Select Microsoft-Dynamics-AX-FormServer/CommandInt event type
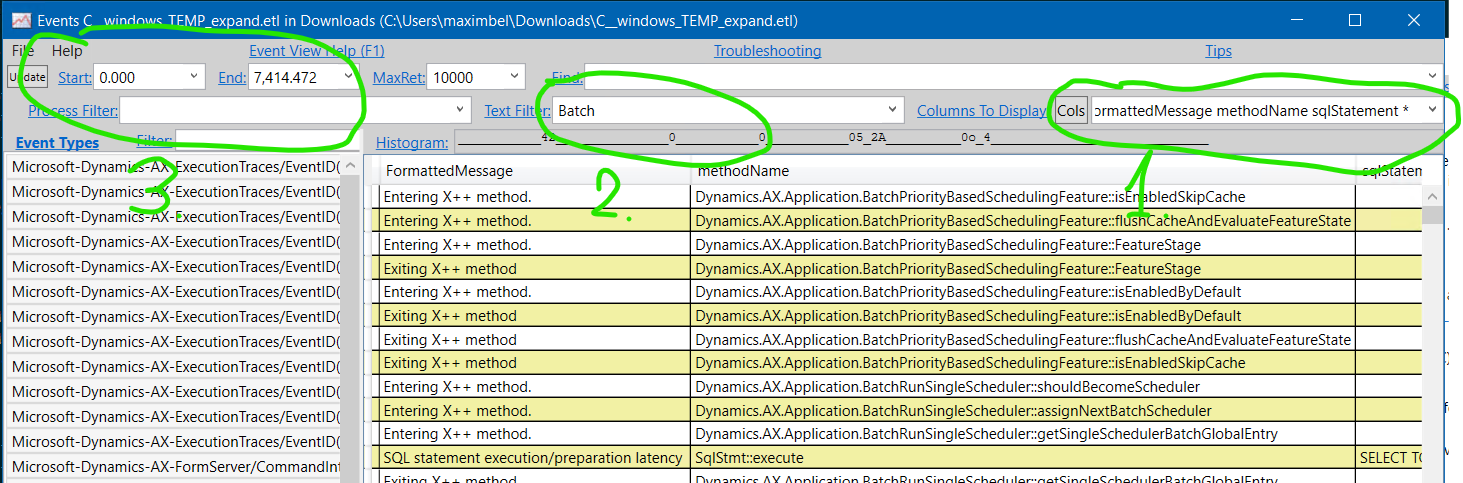 (175, 466)
